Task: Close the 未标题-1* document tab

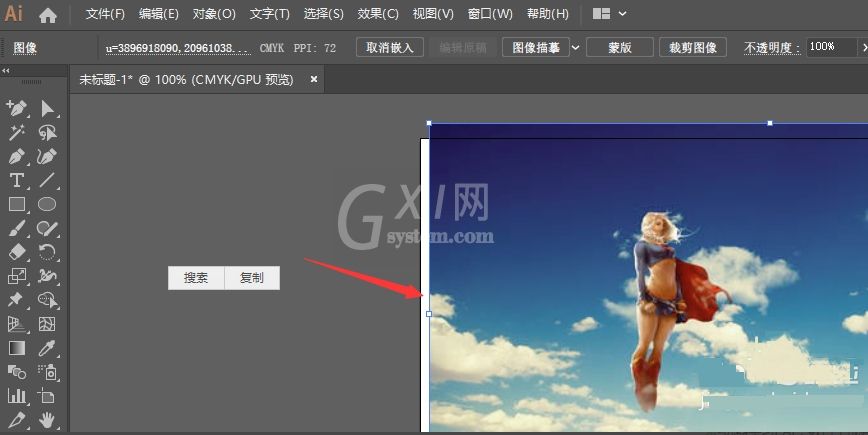Action: (x=314, y=80)
